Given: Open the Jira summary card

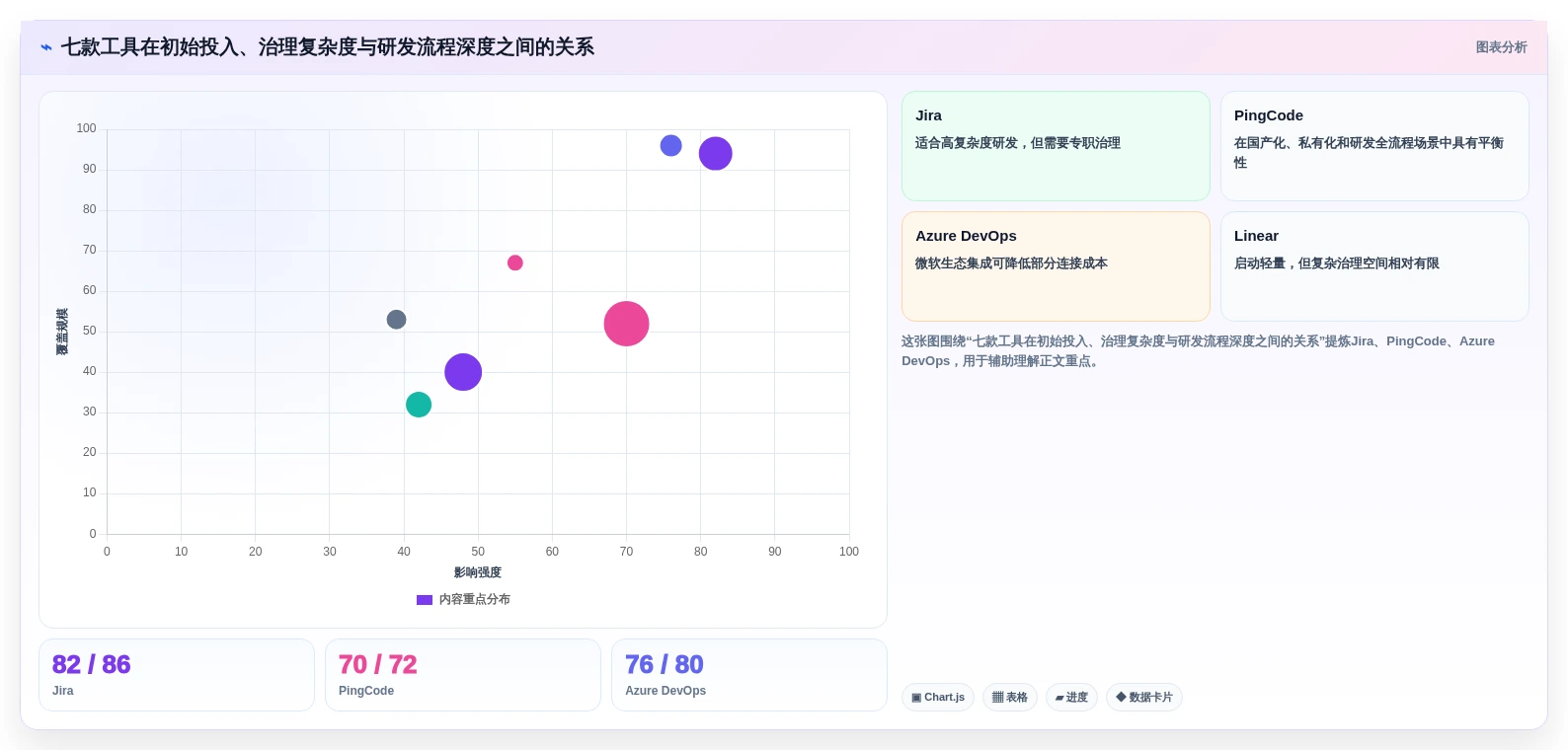Looking at the screenshot, I should 1056,146.
